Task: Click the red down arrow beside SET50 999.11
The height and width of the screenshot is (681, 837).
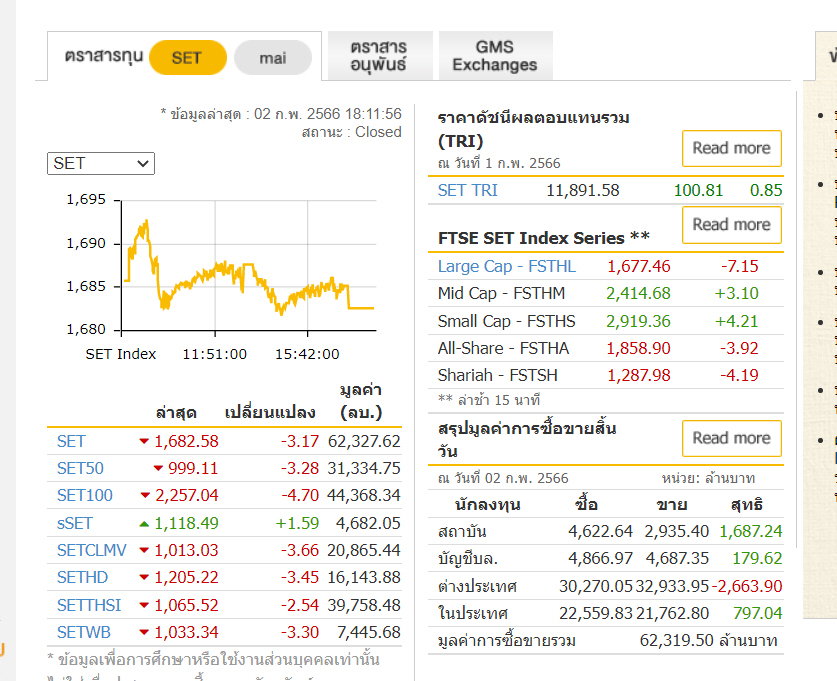Action: click(158, 469)
